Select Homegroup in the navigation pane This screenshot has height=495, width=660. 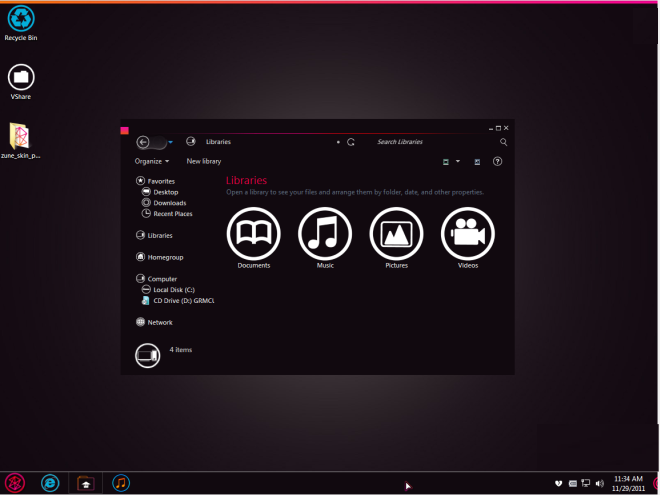(x=160, y=257)
